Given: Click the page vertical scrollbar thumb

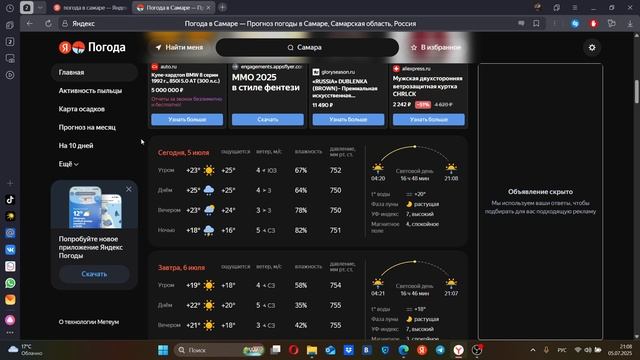Looking at the screenshot, I should 636,91.
